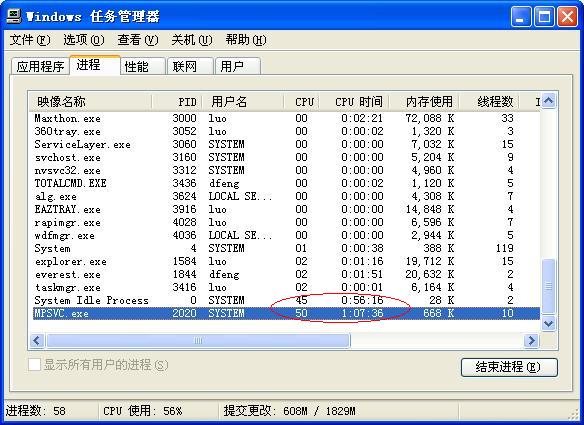
Task: Click the Task Manager title bar icon
Action: [14, 16]
